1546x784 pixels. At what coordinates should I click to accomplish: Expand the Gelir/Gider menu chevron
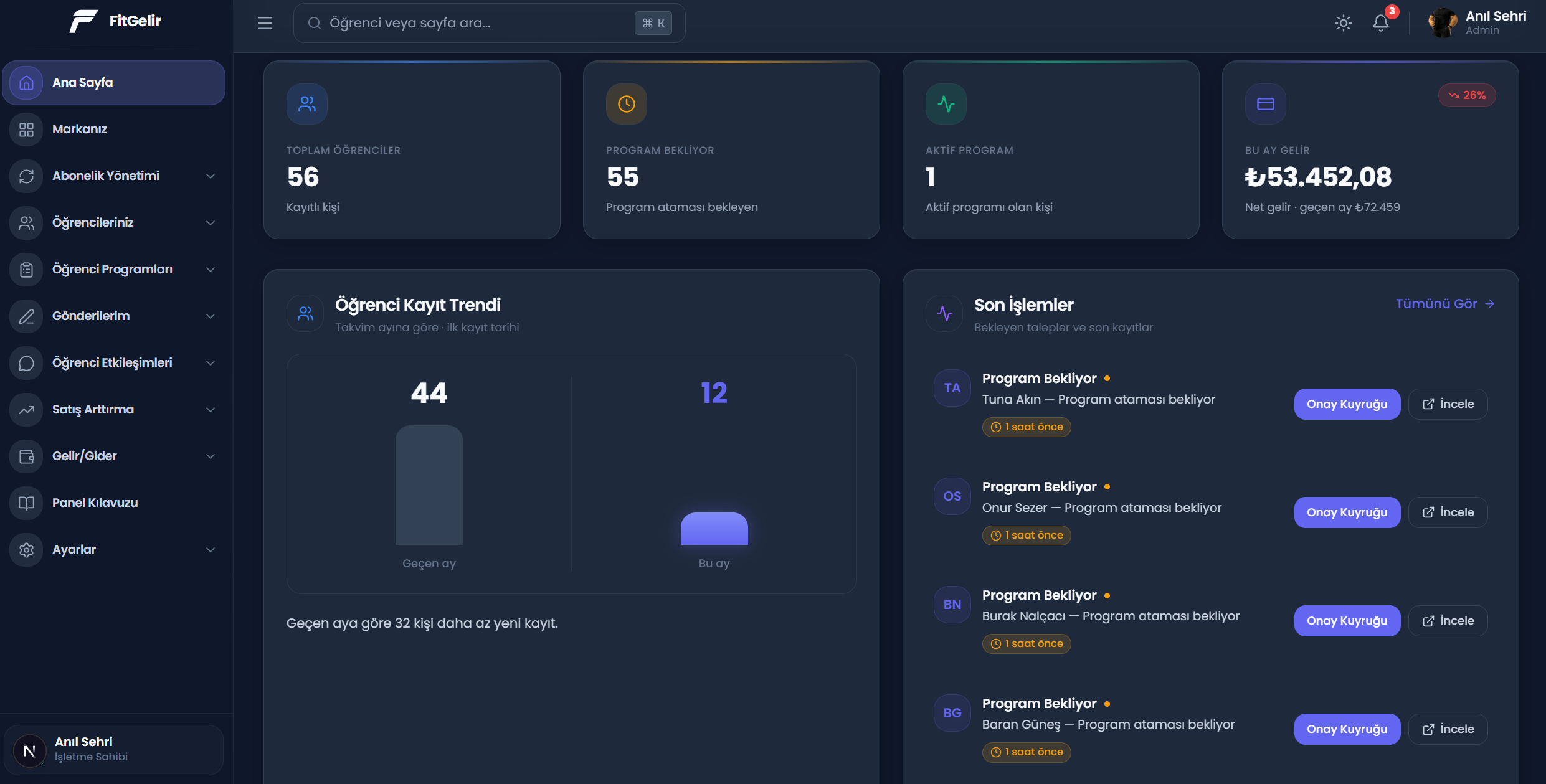211,456
